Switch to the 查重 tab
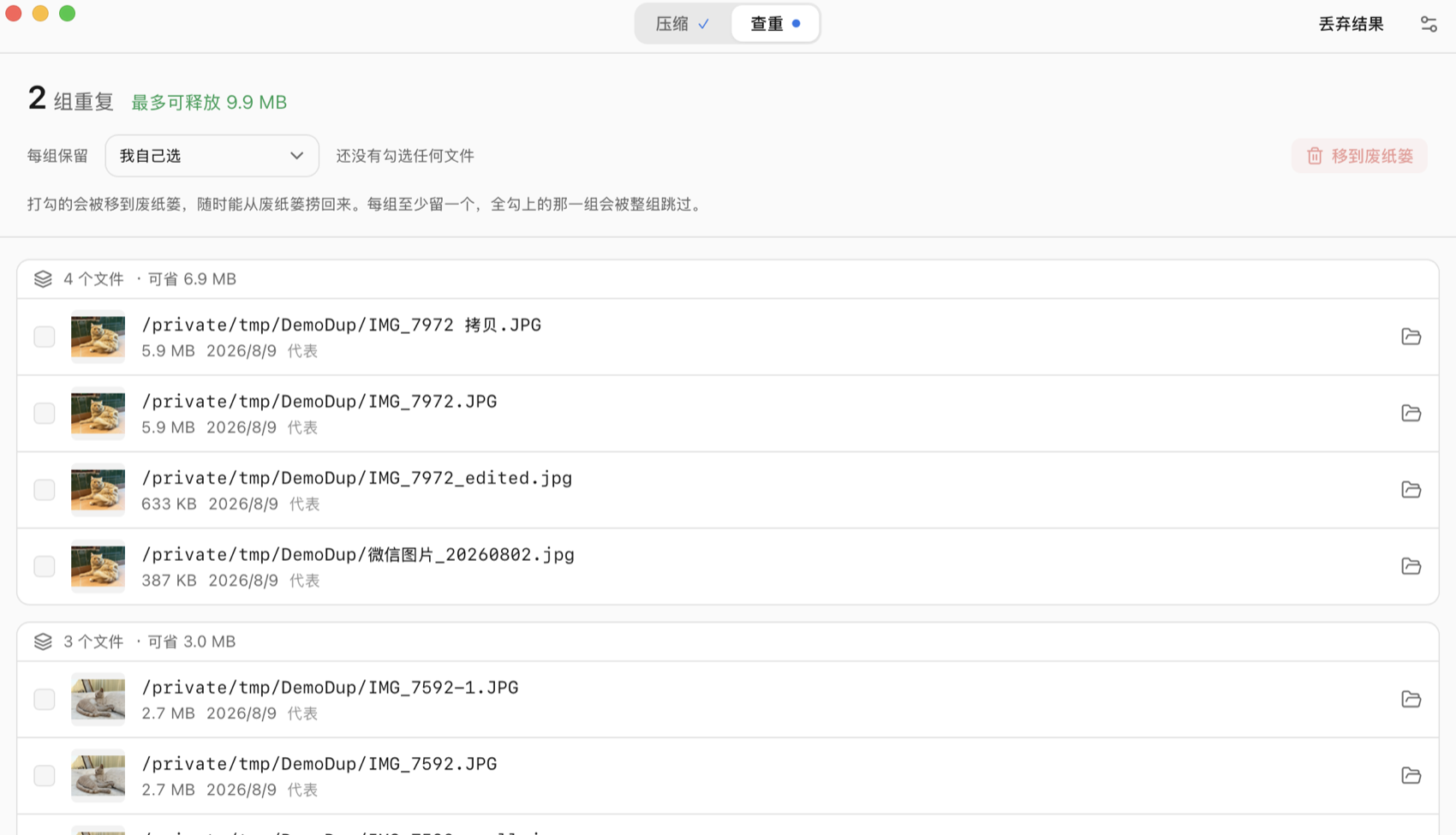The width and height of the screenshot is (1456, 835). 775,24
